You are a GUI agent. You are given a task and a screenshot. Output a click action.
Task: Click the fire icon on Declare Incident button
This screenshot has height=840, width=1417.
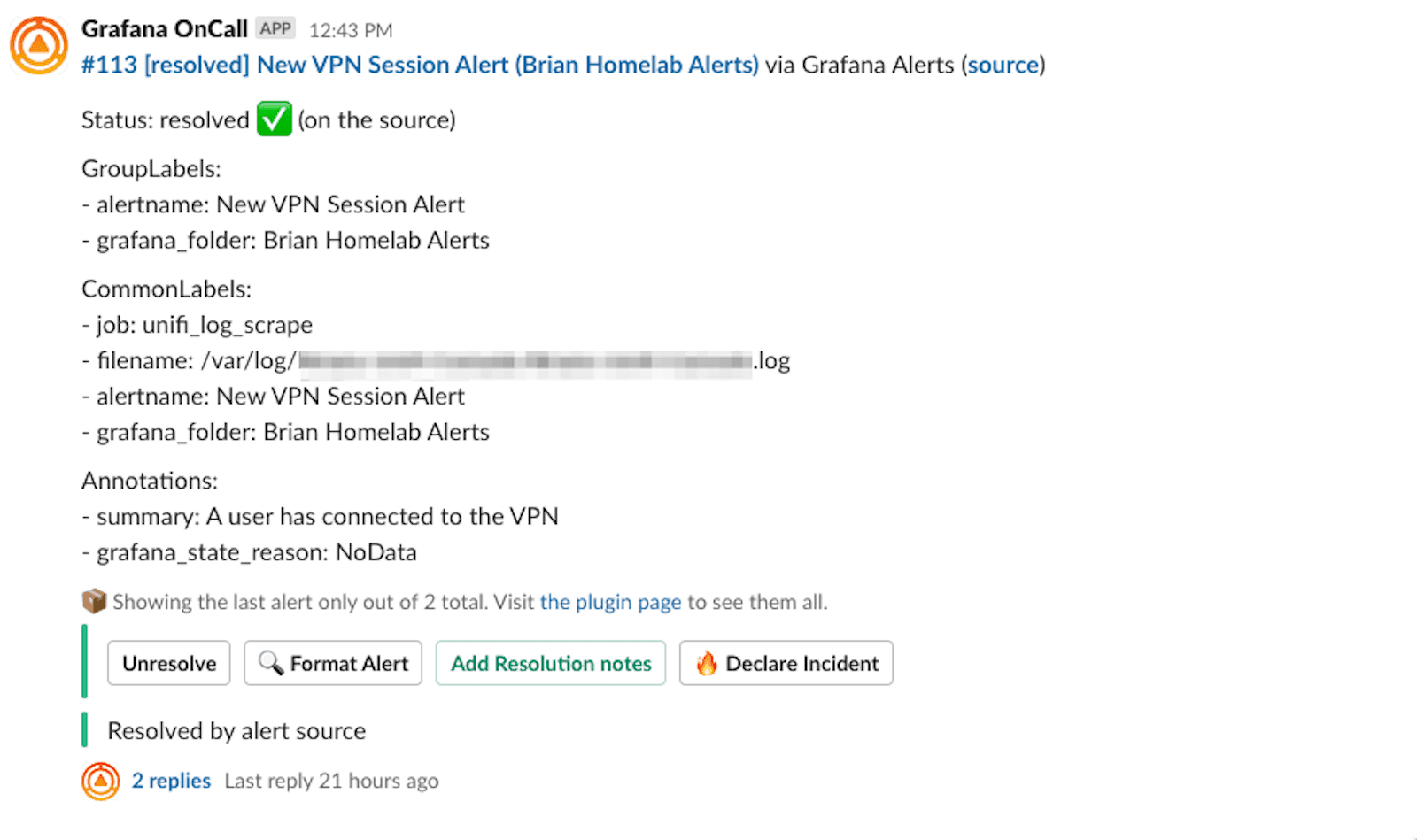708,663
